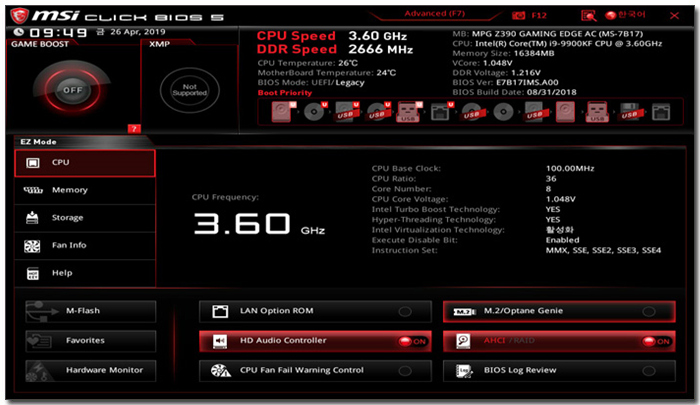
Task: Click the EZ Mode header label
Action: click(38, 142)
